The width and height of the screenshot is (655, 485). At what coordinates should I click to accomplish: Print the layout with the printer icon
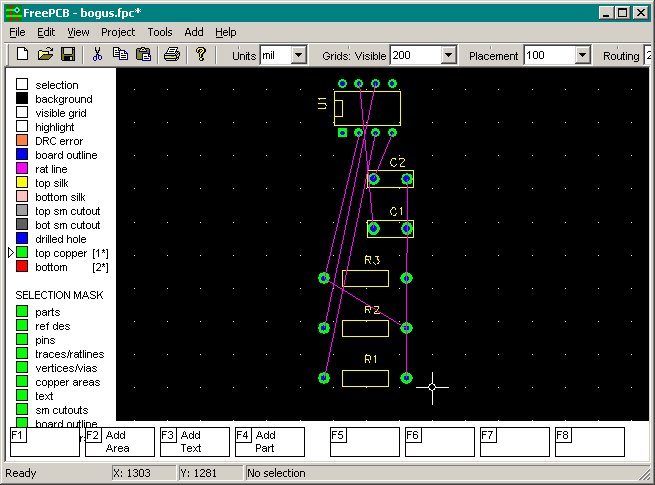(x=172, y=54)
